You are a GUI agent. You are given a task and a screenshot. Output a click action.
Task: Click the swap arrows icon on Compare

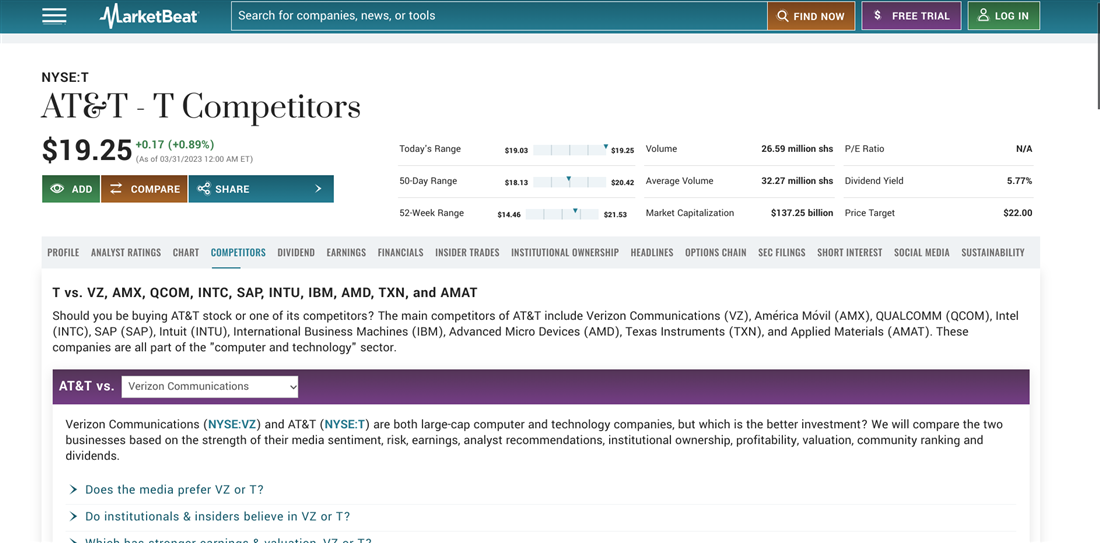click(116, 189)
